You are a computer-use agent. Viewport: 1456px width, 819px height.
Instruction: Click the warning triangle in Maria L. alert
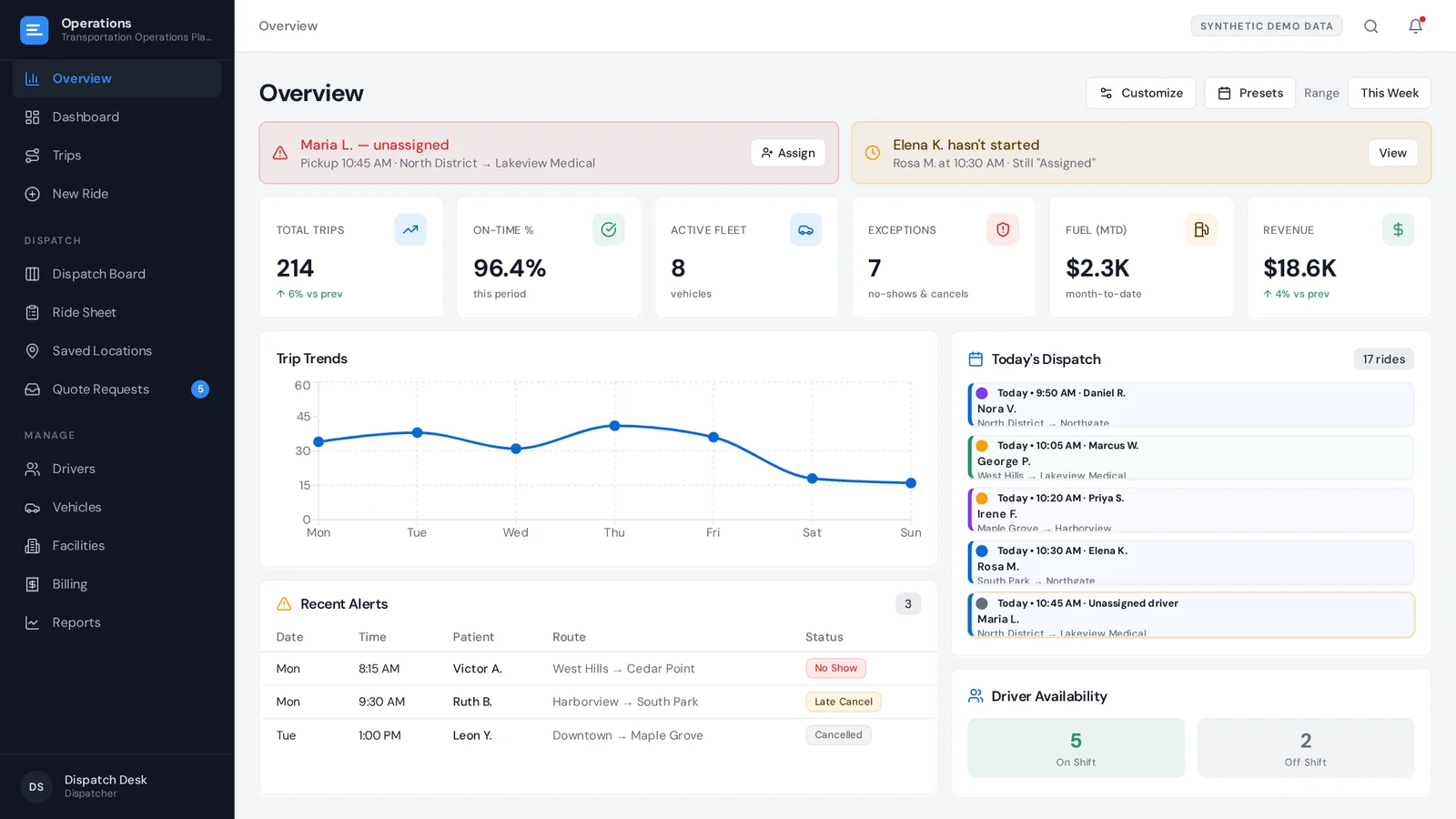coord(280,153)
